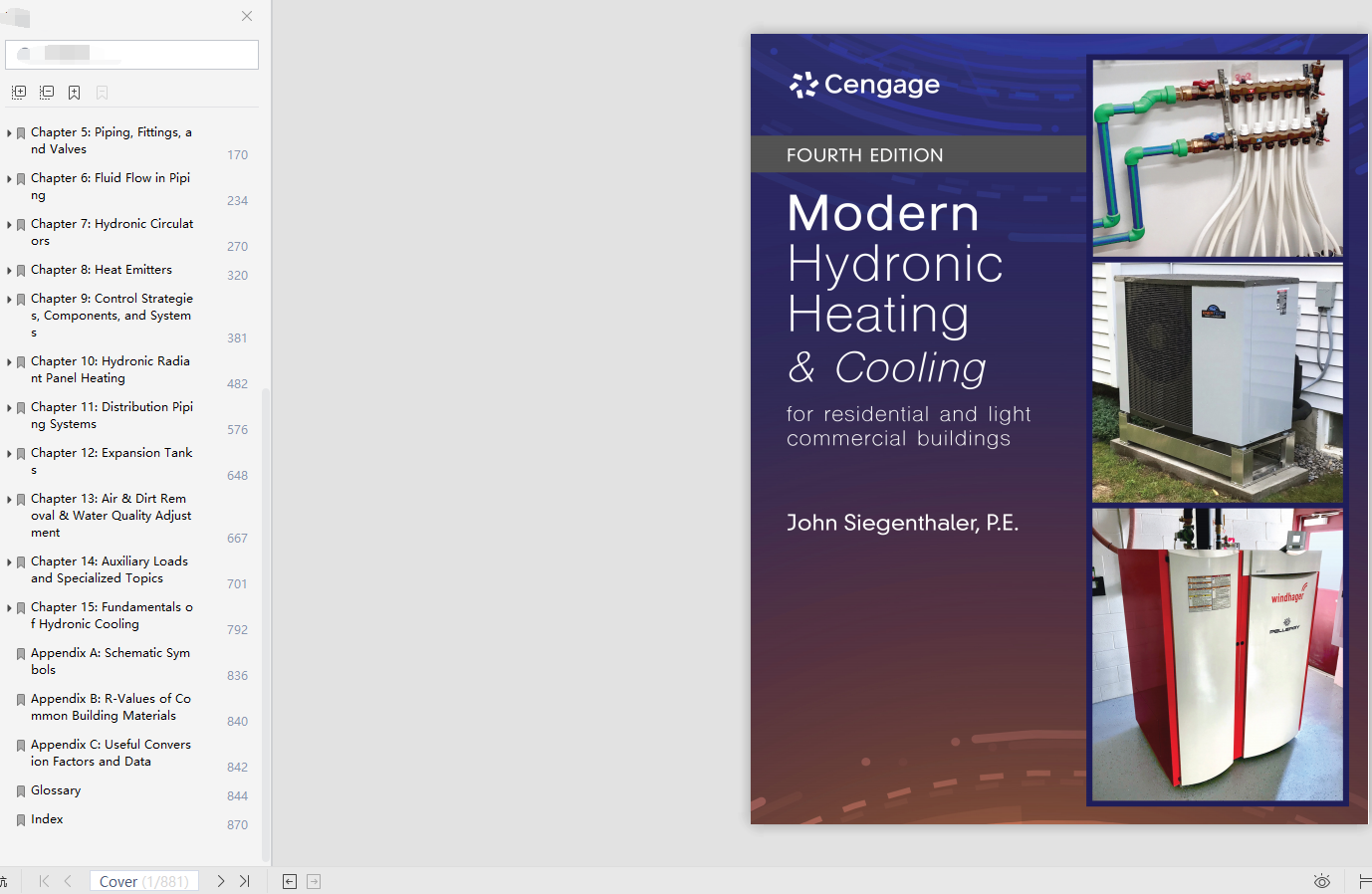This screenshot has height=894, width=1372.
Task: Click page number 482 in the bookmark list
Action: (237, 384)
